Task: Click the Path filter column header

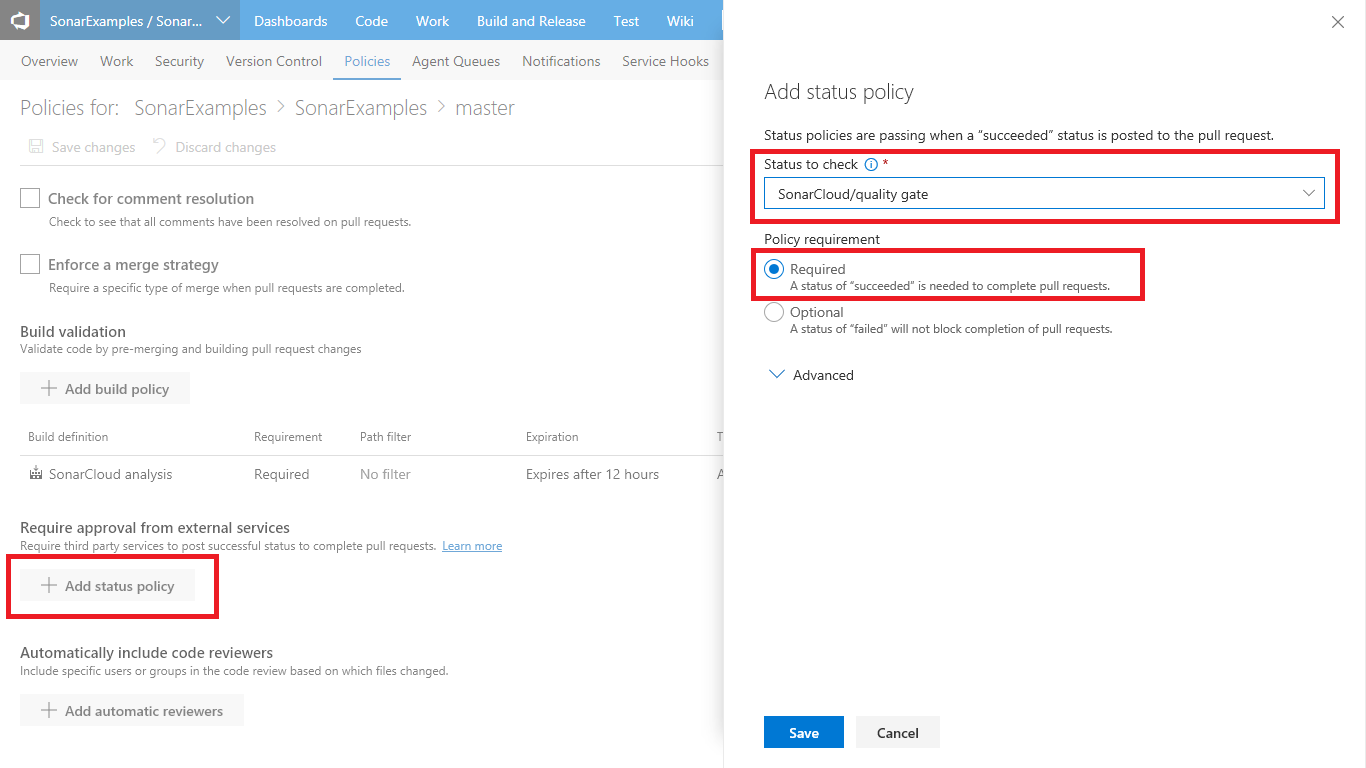Action: [x=385, y=437]
